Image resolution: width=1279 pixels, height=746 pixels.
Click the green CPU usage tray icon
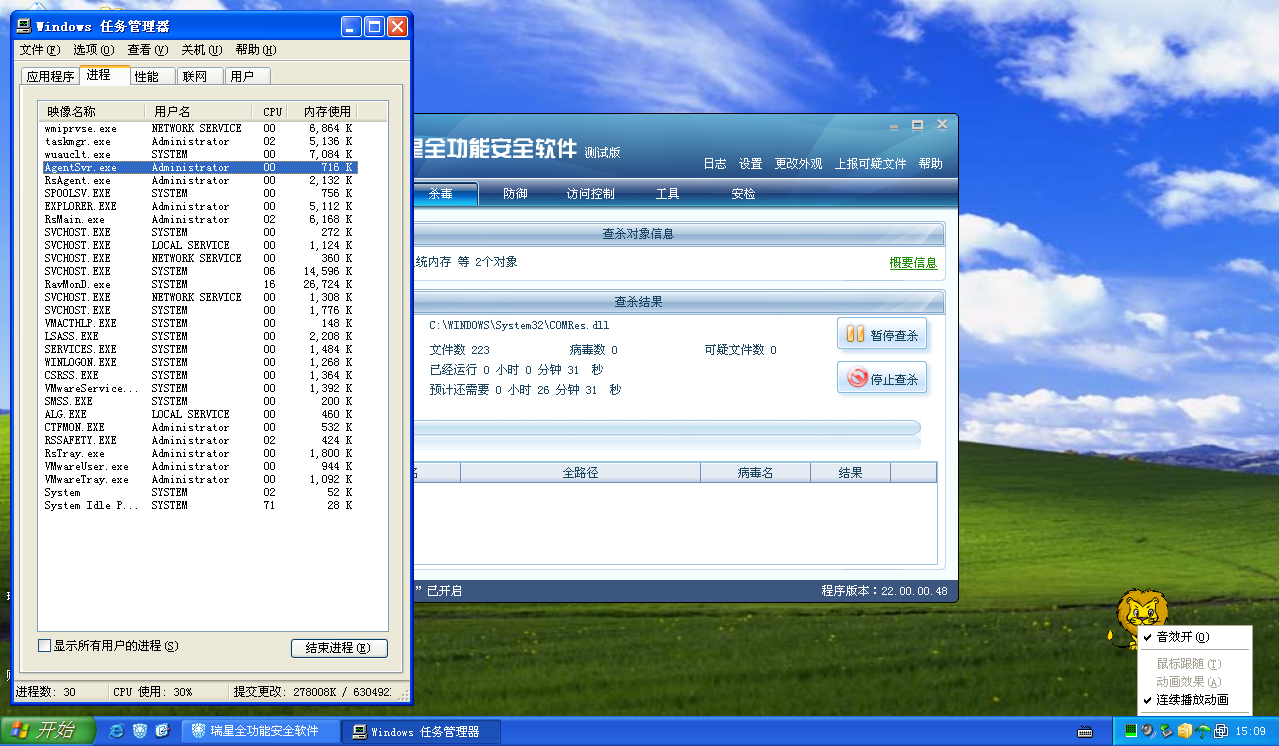(x=1131, y=731)
